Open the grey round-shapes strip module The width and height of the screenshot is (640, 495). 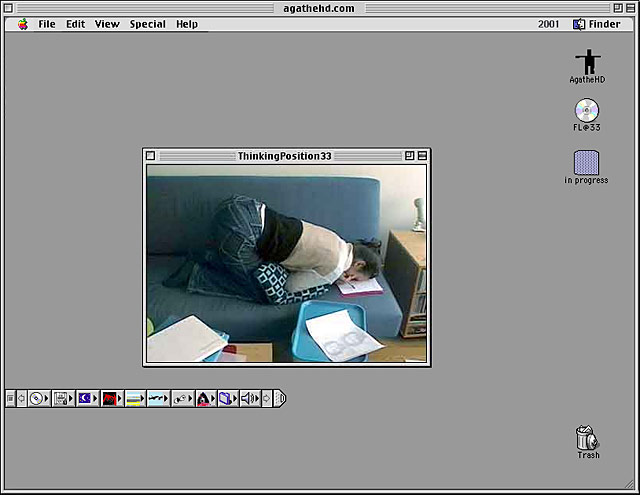click(182, 398)
